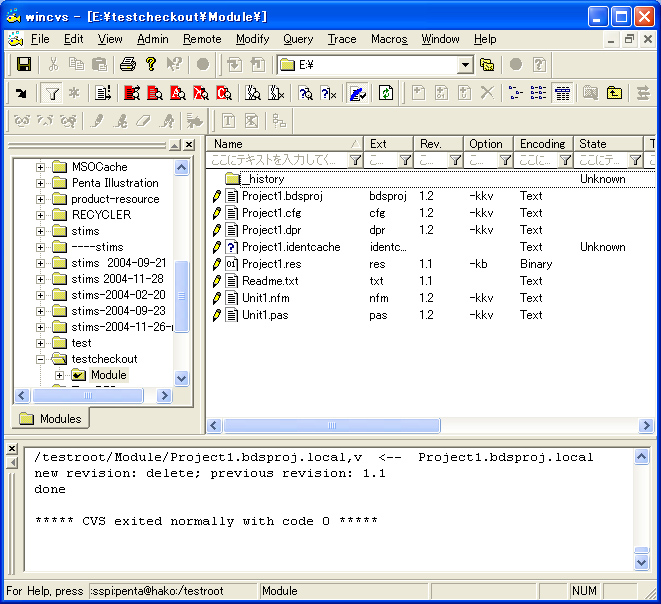Expand the MSOCache folder node
This screenshot has width=661, height=604.
click(40, 167)
